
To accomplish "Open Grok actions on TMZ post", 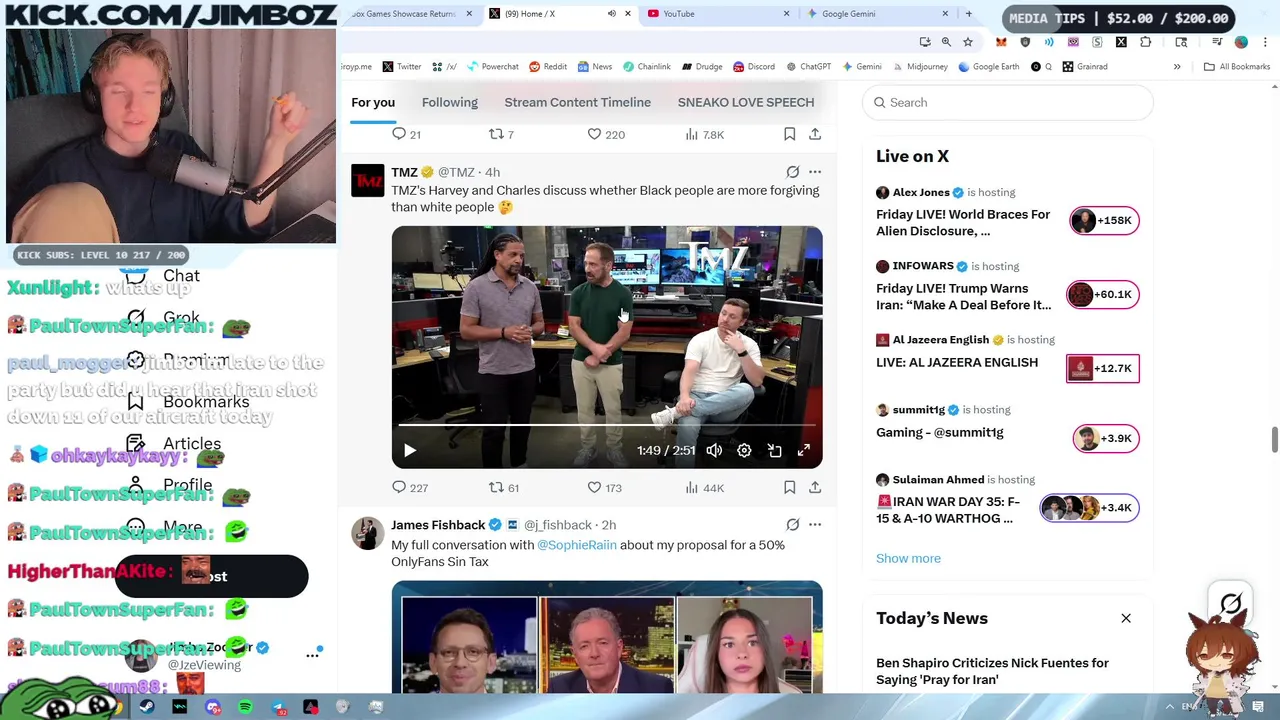I will click(793, 172).
